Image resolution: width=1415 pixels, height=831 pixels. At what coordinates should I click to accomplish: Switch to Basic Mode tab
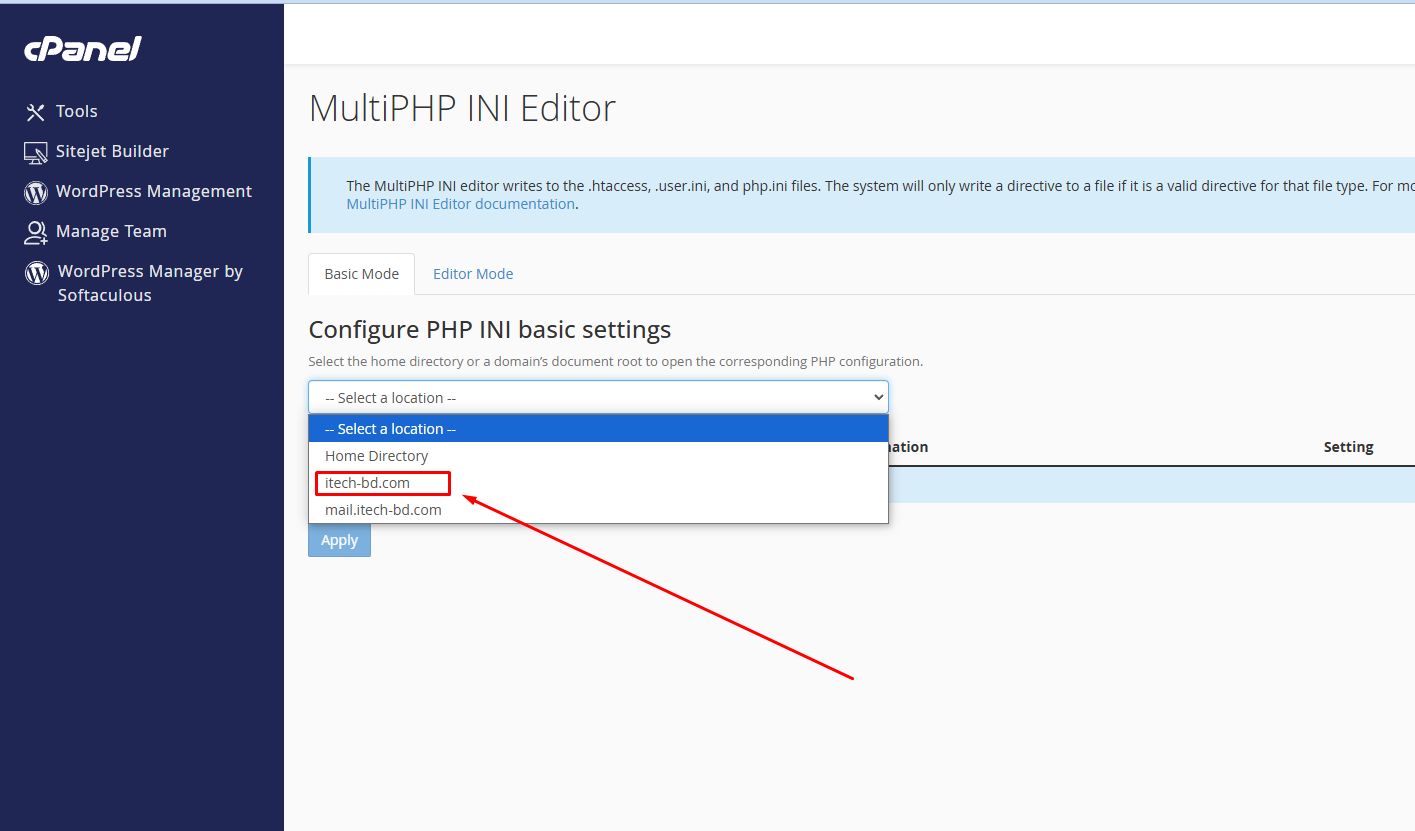(362, 274)
